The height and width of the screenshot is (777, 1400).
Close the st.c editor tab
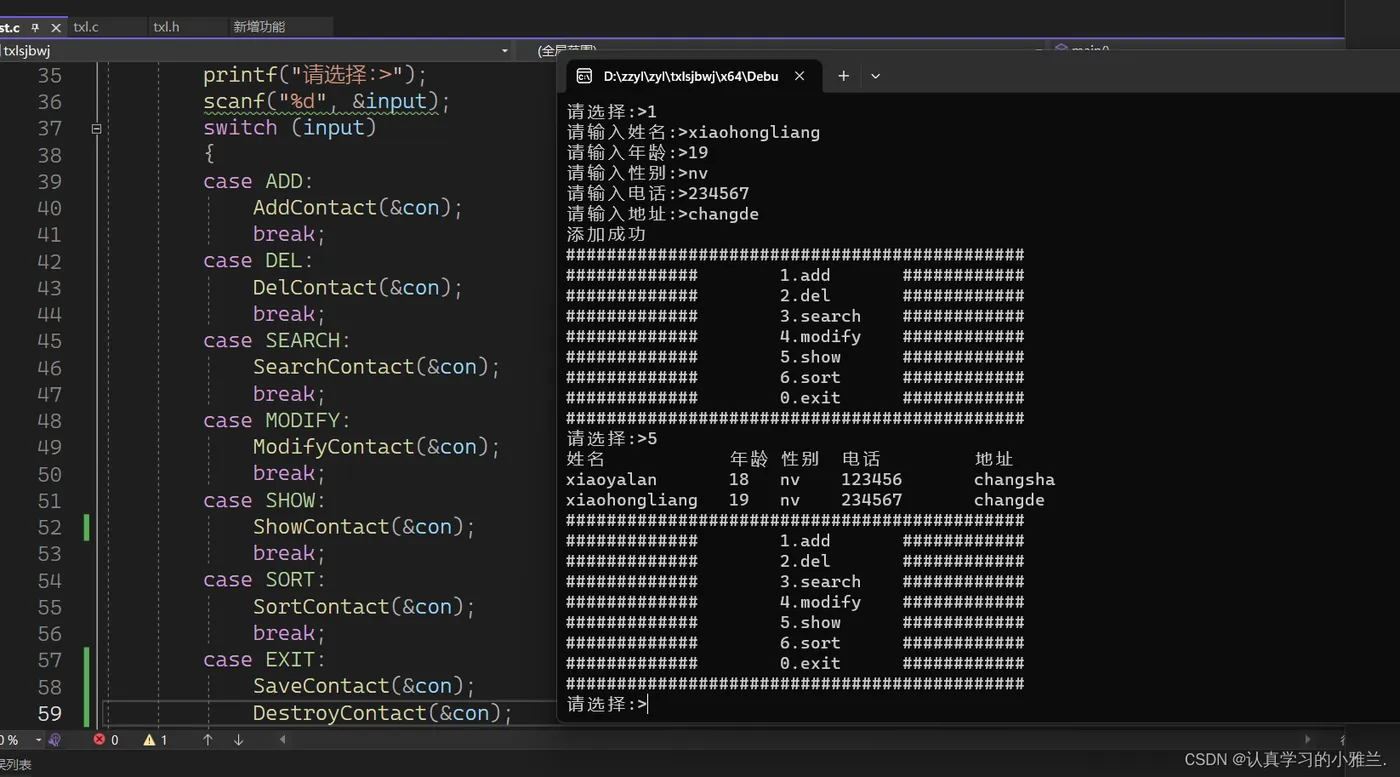56,28
